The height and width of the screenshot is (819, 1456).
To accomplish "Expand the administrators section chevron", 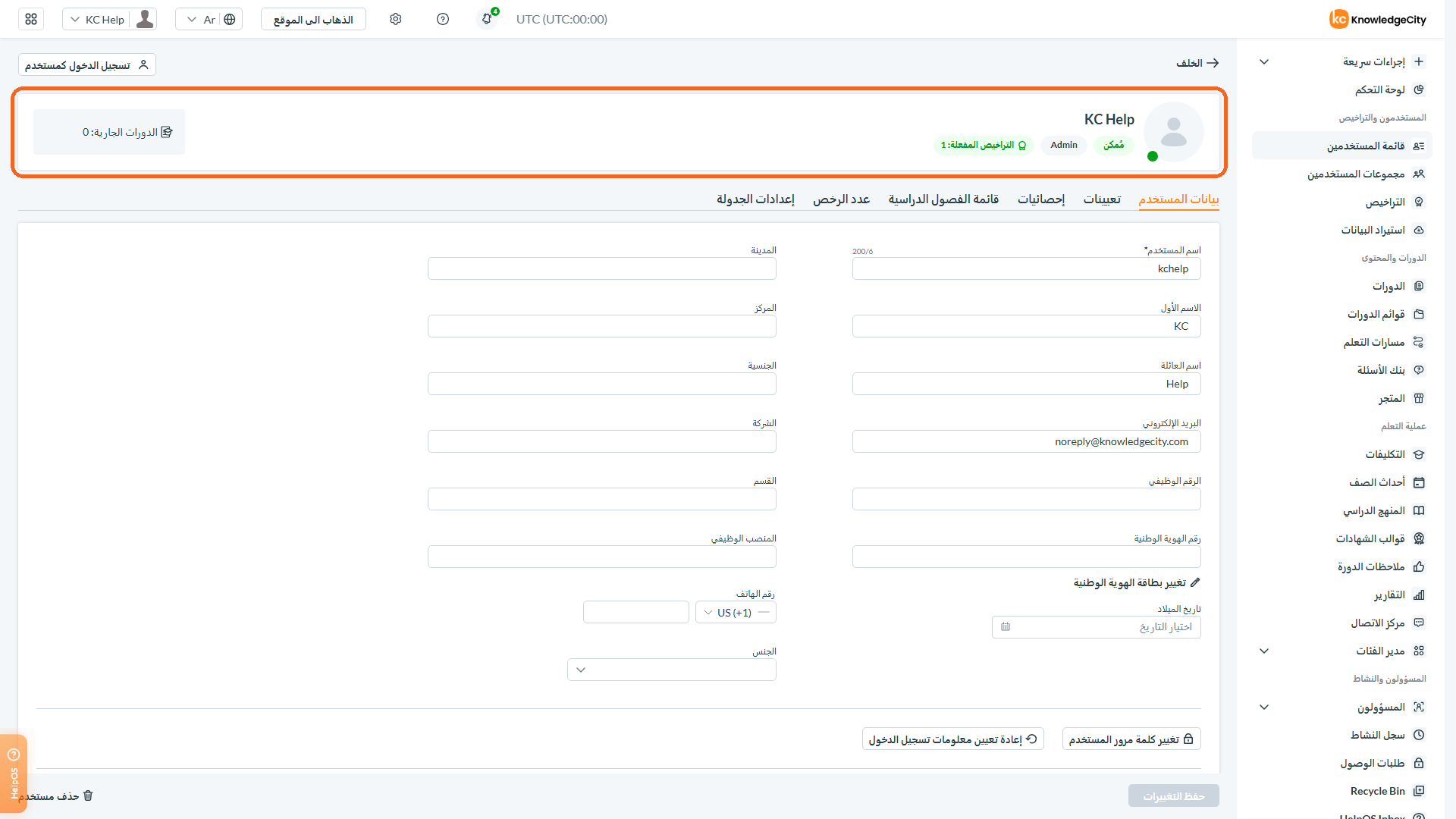I will pos(1264,707).
